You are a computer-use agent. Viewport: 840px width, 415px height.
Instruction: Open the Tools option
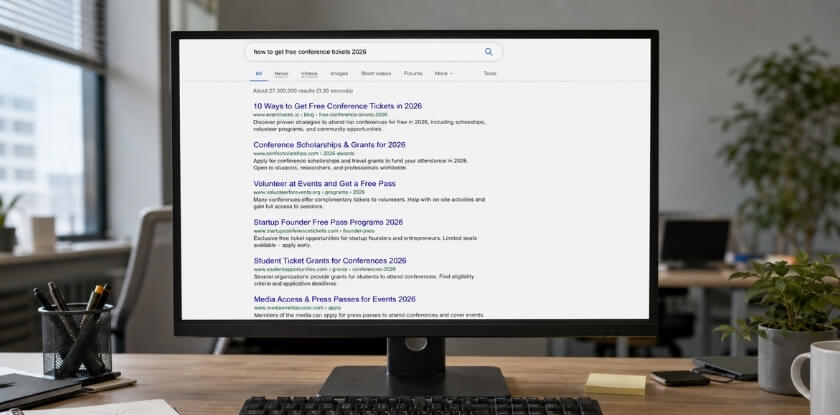(x=490, y=74)
